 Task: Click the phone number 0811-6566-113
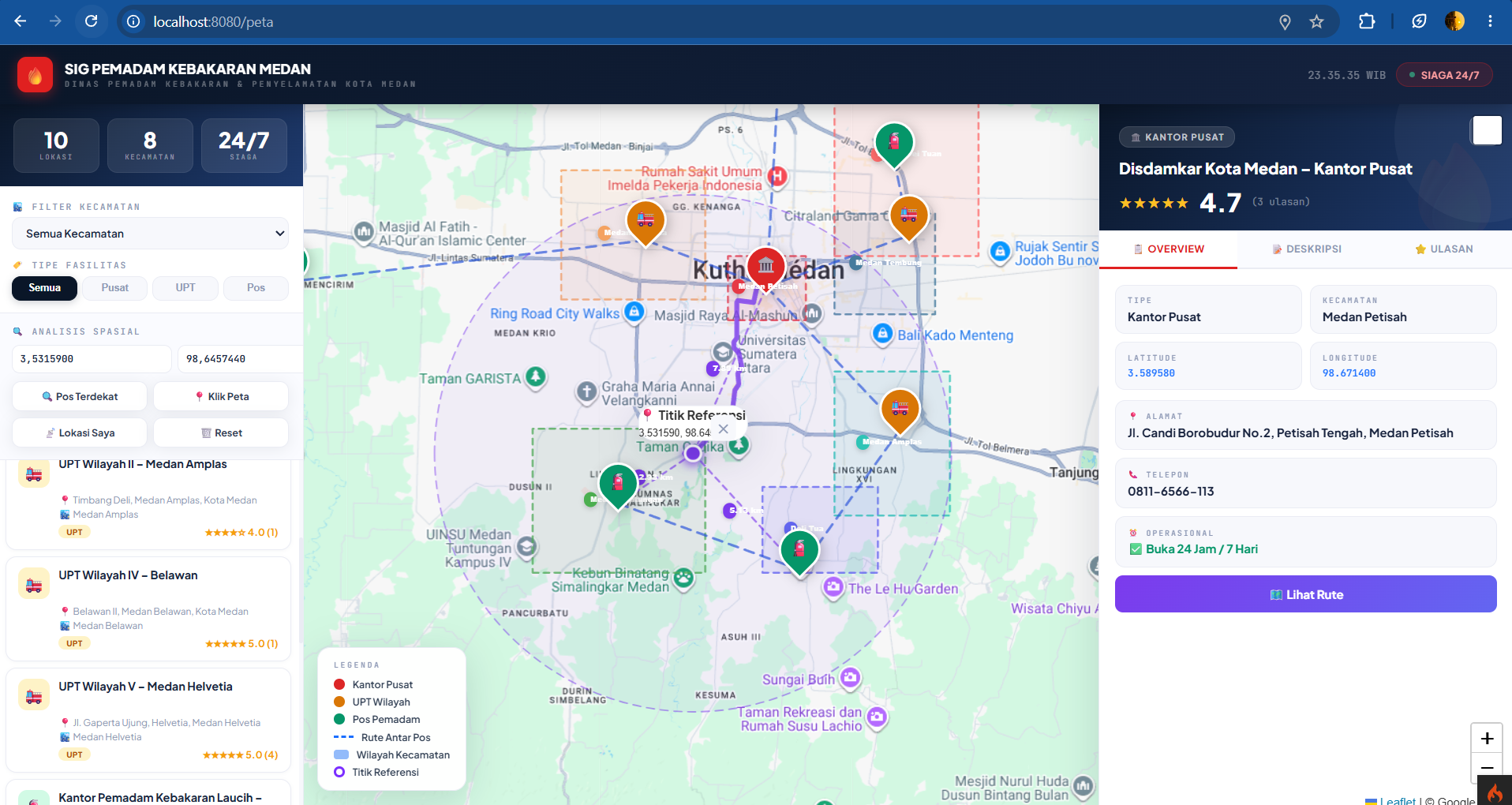point(1170,492)
